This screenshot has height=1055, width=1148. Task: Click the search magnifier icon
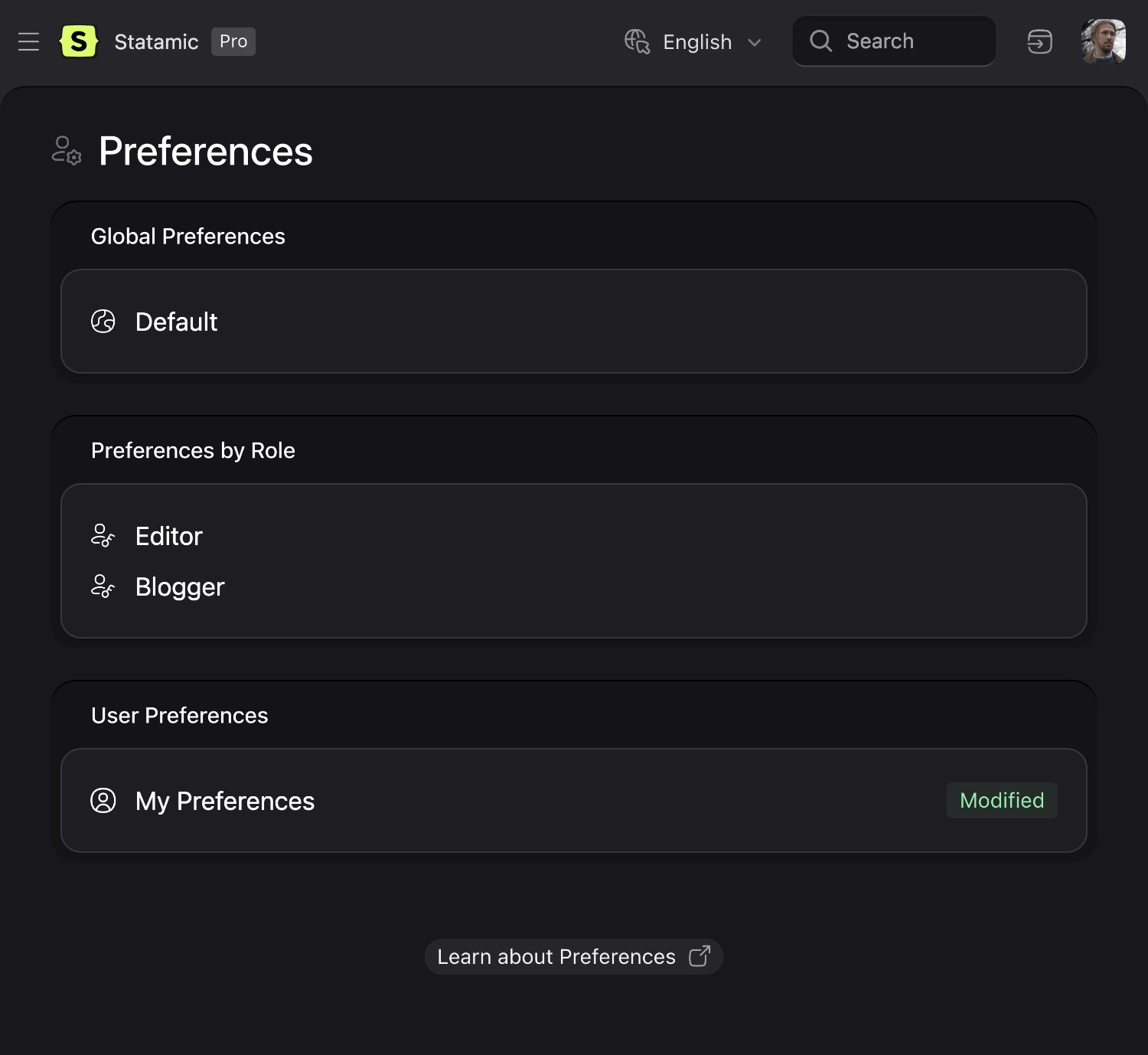point(820,41)
